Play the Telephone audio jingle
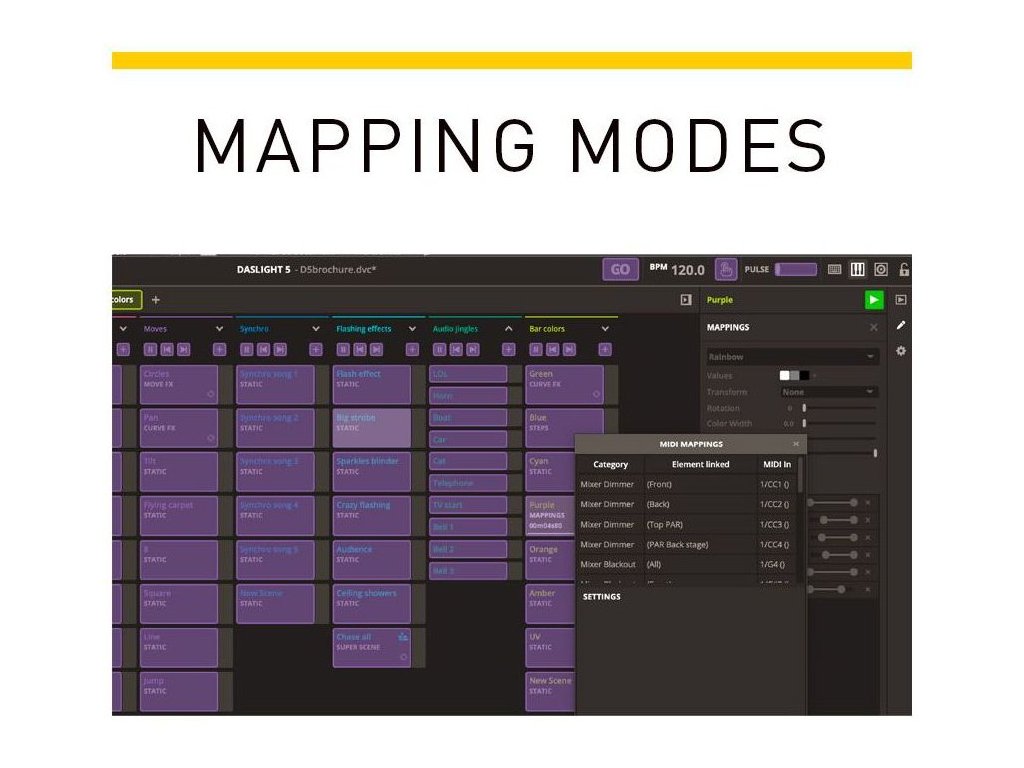 [468, 483]
